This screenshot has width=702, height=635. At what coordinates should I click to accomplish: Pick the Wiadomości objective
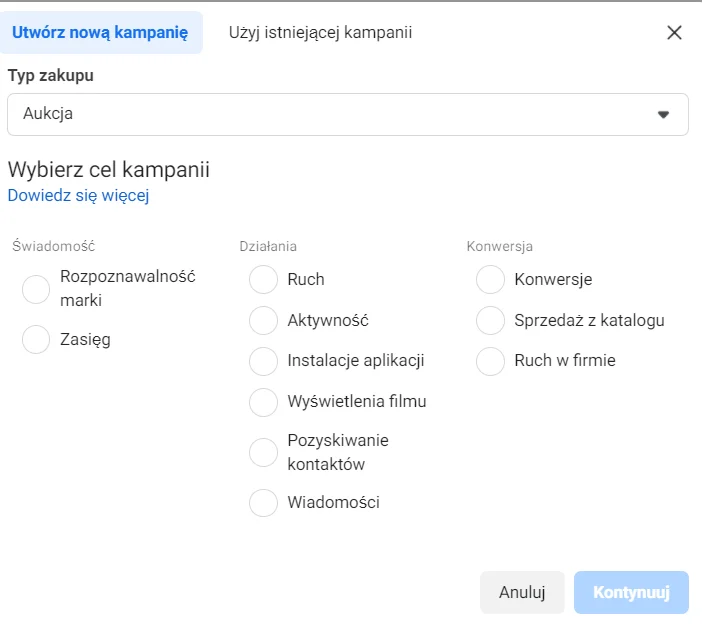click(263, 502)
